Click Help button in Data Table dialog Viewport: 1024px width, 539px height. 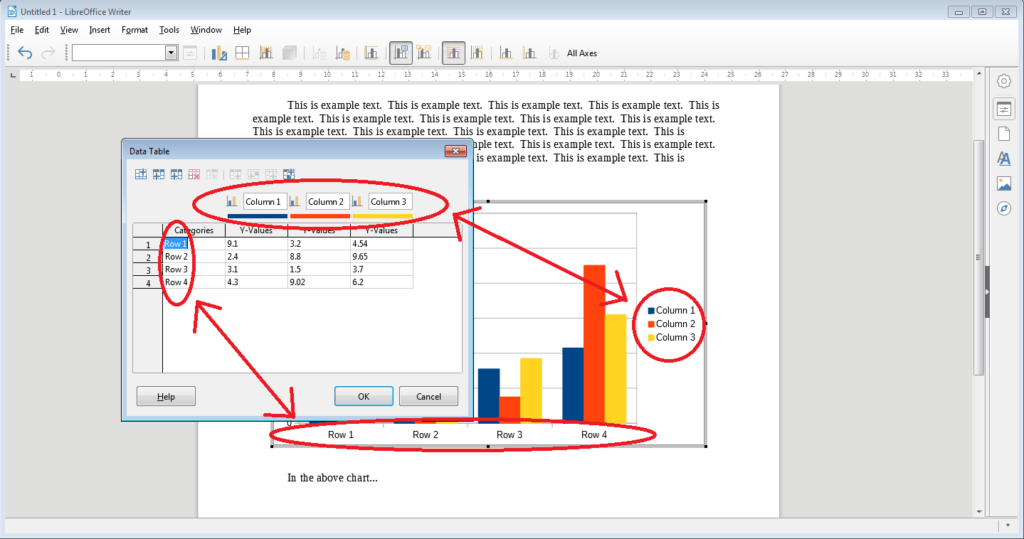coord(166,396)
